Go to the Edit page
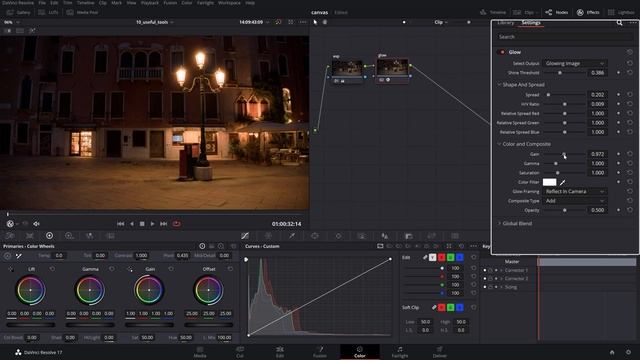640x360 pixels. pyautogui.click(x=280, y=352)
